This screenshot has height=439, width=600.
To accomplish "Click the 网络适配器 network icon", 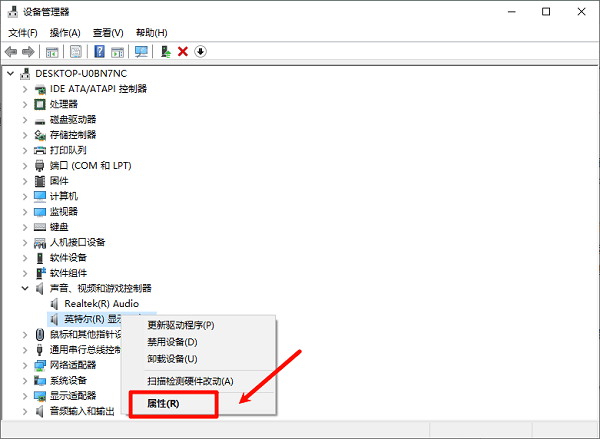I will click(40, 365).
